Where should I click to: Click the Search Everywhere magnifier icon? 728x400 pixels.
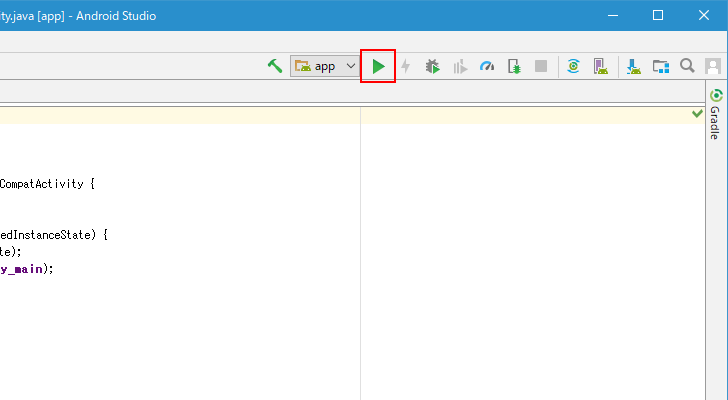click(687, 66)
